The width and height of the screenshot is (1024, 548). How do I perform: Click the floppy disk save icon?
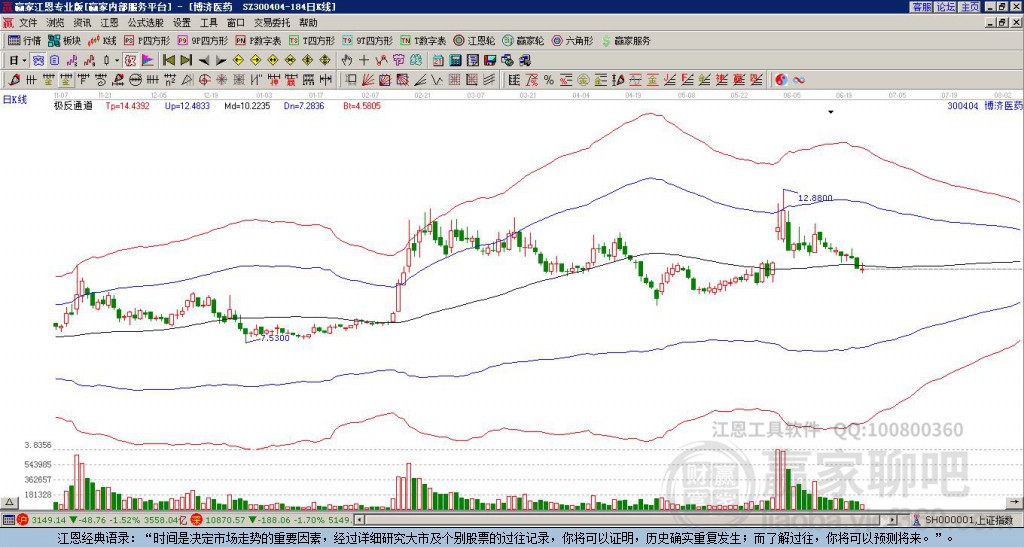click(490, 60)
